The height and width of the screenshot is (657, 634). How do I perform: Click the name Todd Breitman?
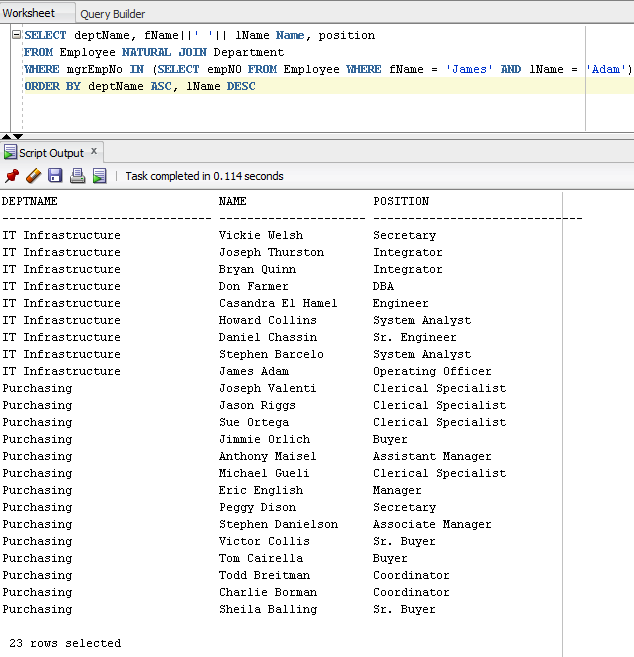click(264, 575)
